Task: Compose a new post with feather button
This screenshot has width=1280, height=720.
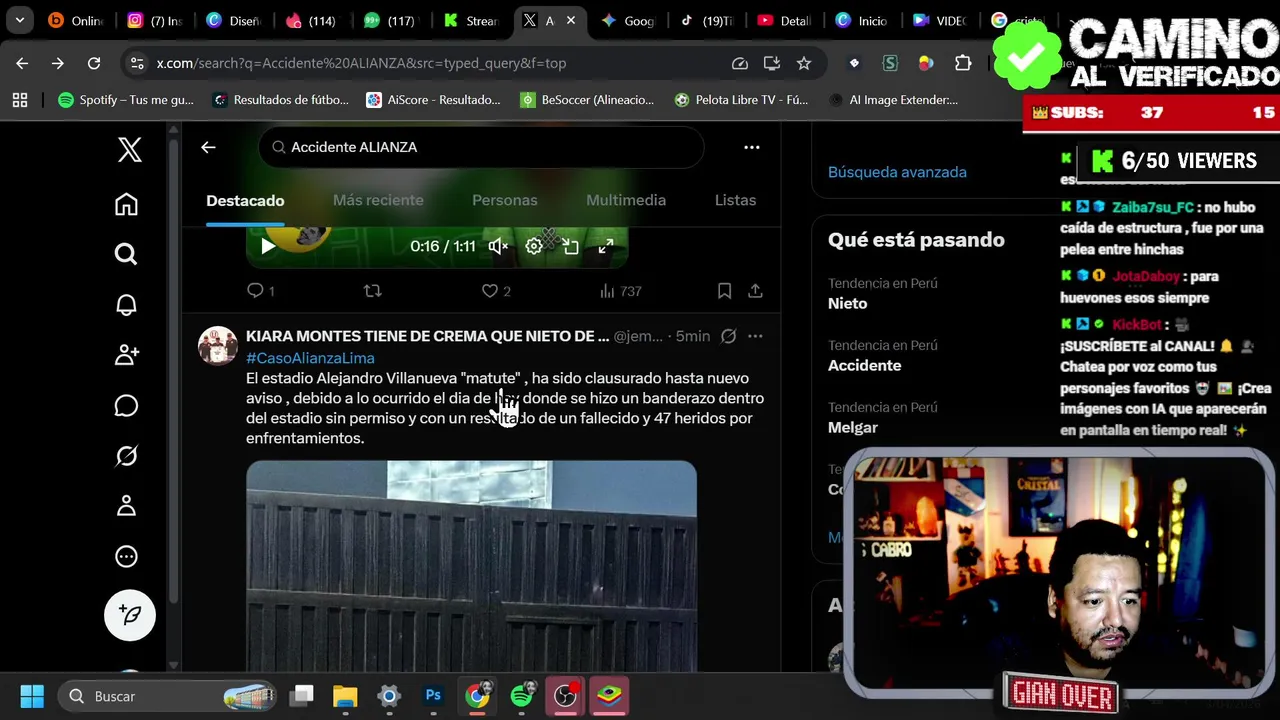Action: point(130,614)
